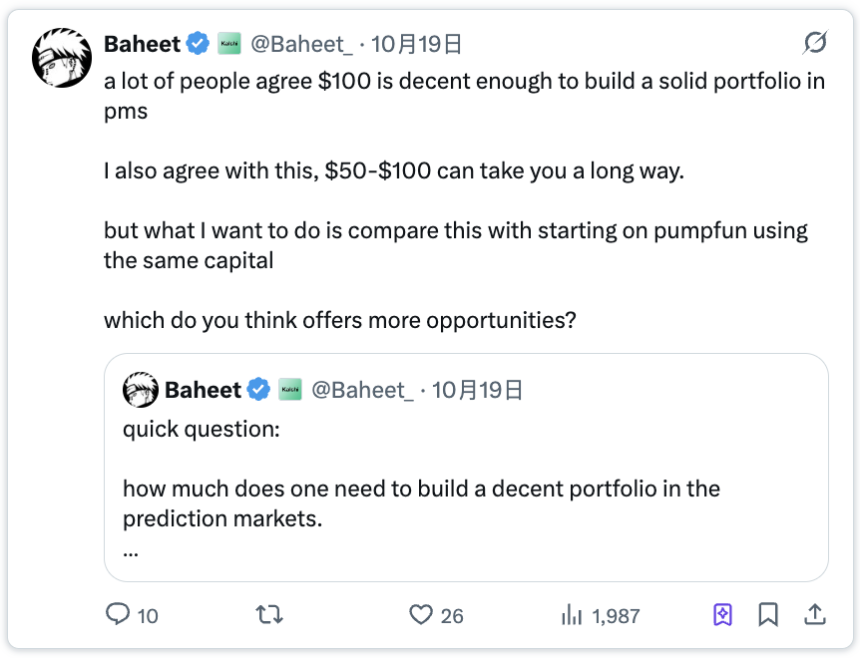Repost this tweet via the retweet icon
This screenshot has height=658, width=860.
tap(269, 614)
